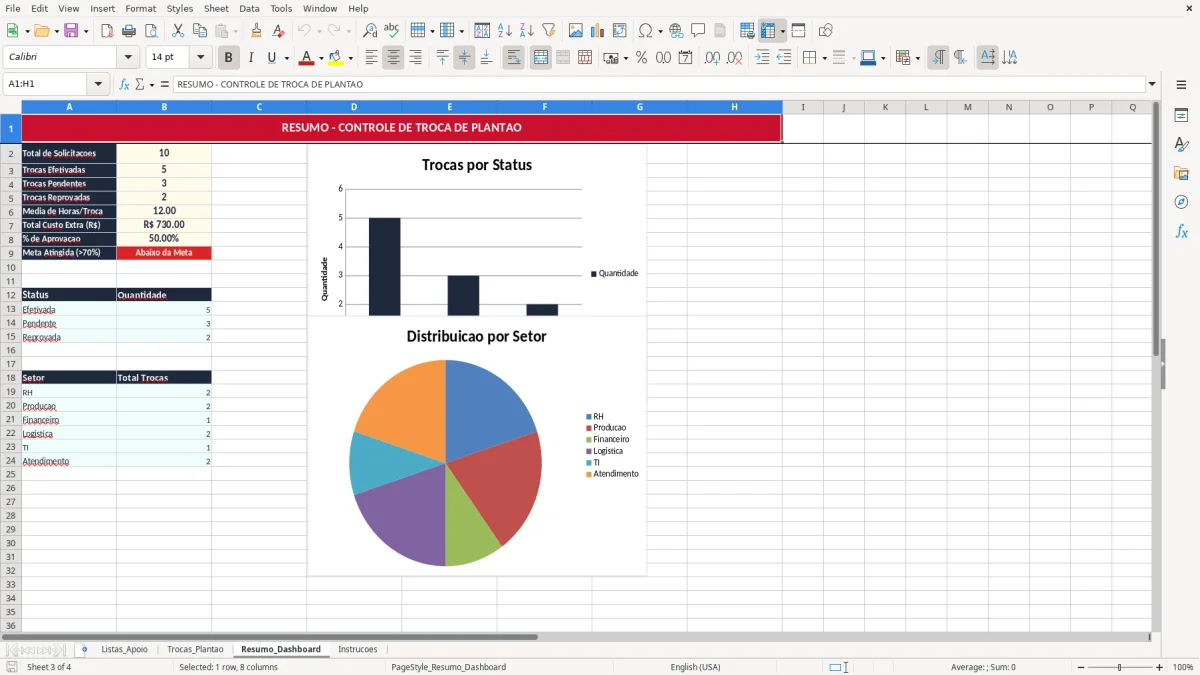Screen dimensions: 1200x675
Task: Toggle Bold formatting
Action: pos(229,58)
